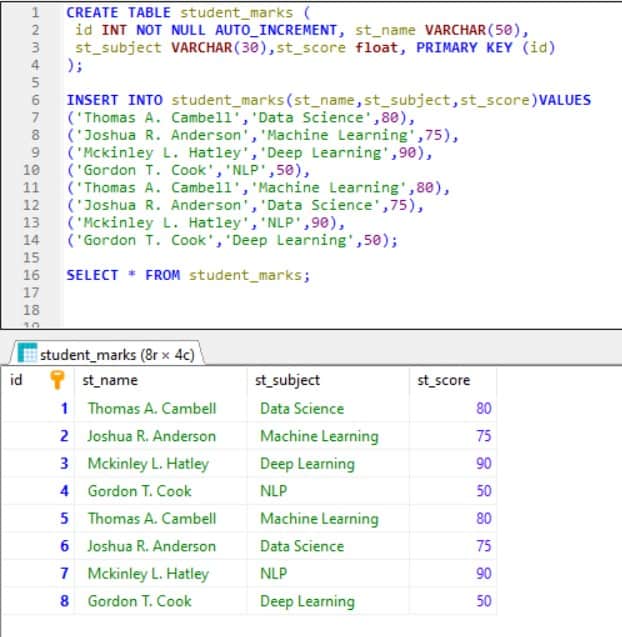This screenshot has height=637, width=622.
Task: Open the student_marks result tab
Action: coord(106,354)
